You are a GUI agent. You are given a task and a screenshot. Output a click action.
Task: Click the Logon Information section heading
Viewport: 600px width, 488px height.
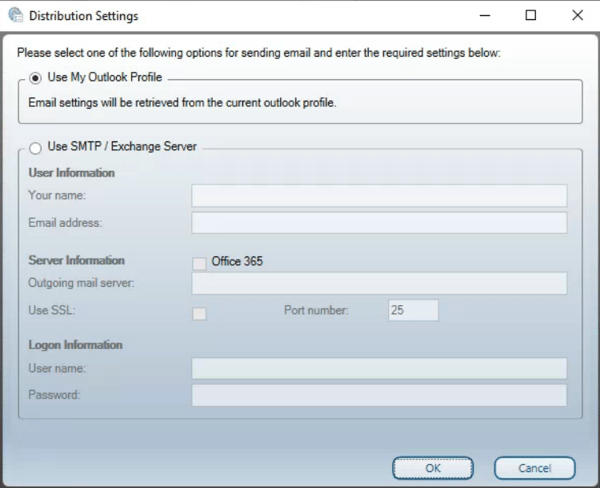(76, 345)
